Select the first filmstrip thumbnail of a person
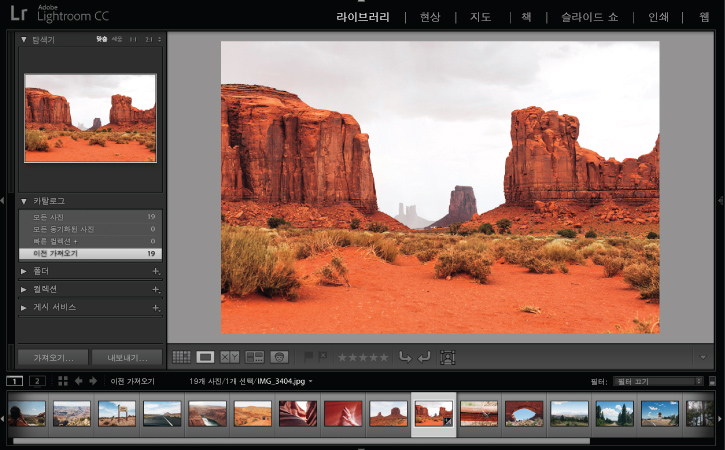725x450 pixels. [27, 413]
